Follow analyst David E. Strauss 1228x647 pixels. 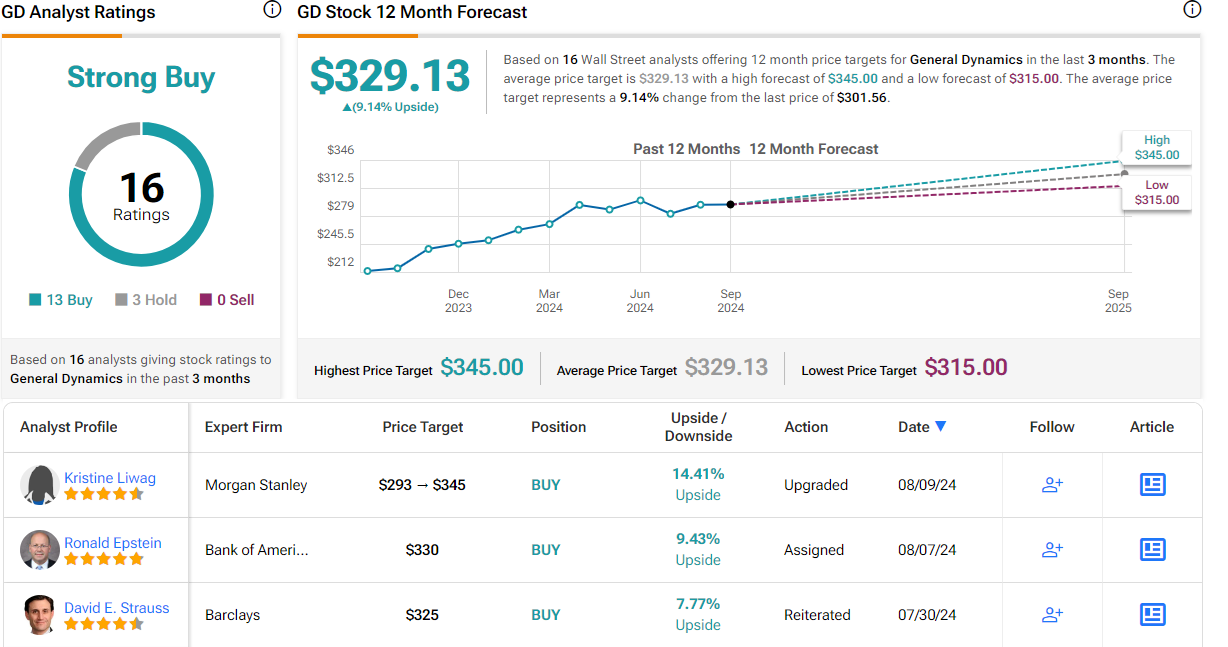tap(1052, 615)
